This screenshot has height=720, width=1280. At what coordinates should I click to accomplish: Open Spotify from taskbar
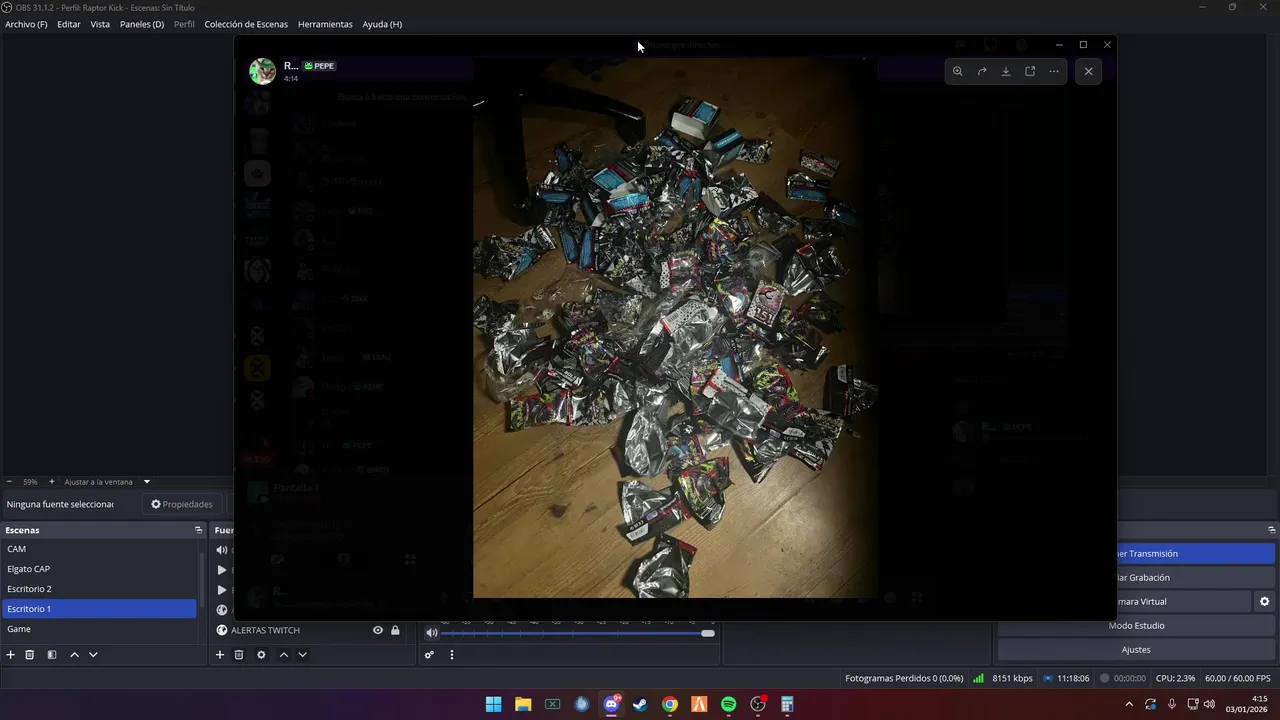pyautogui.click(x=729, y=704)
